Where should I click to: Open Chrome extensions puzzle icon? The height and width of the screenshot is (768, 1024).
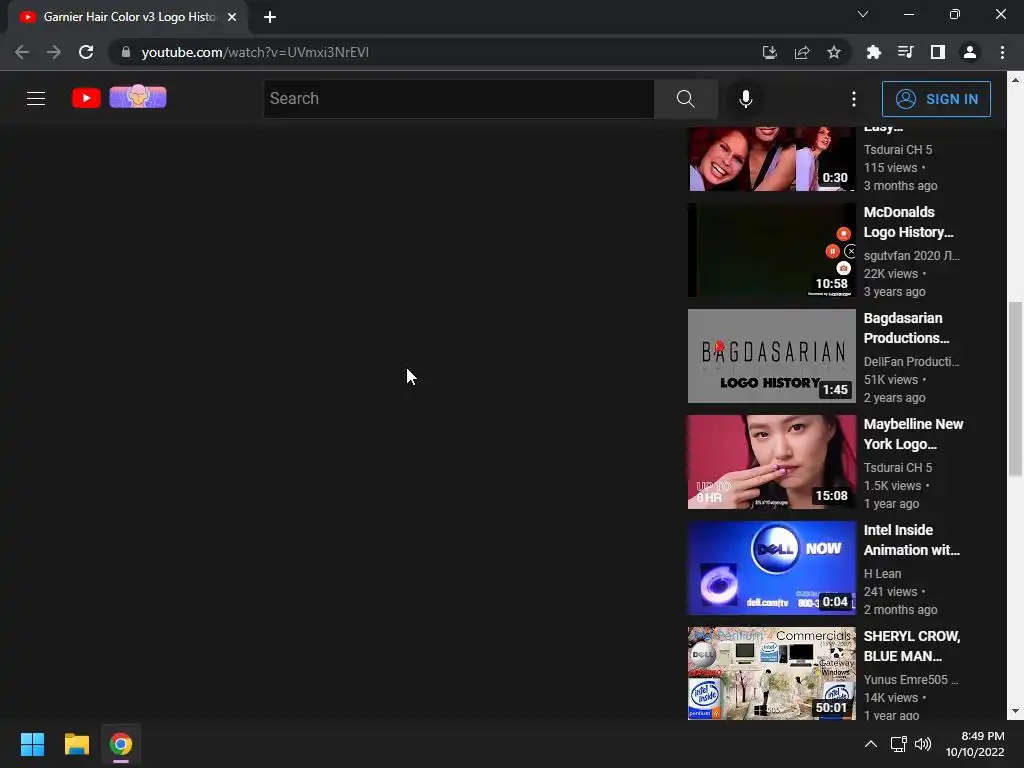point(873,52)
